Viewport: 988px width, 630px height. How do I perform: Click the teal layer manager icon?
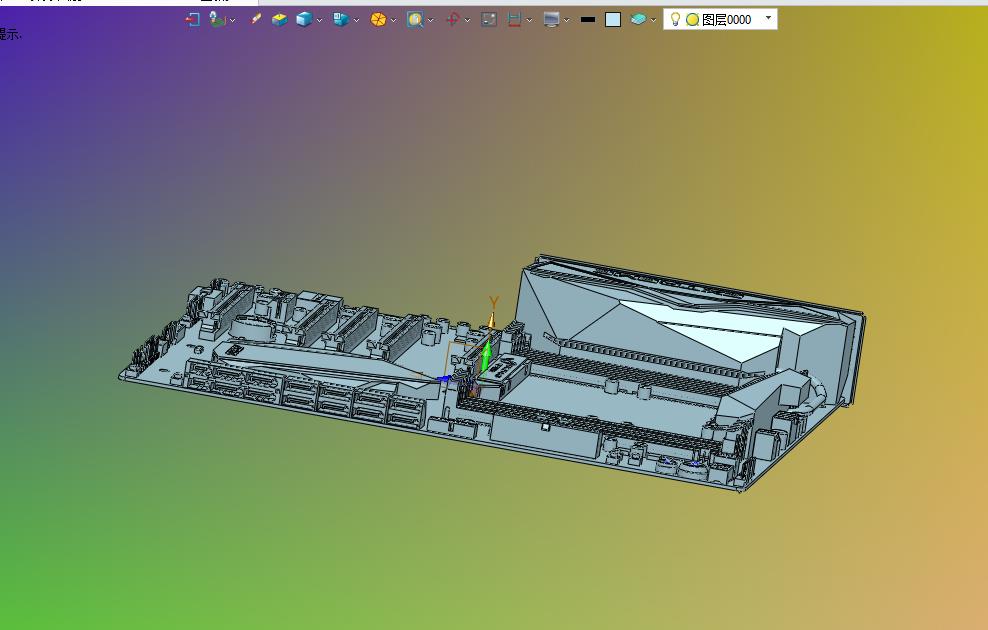click(638, 20)
